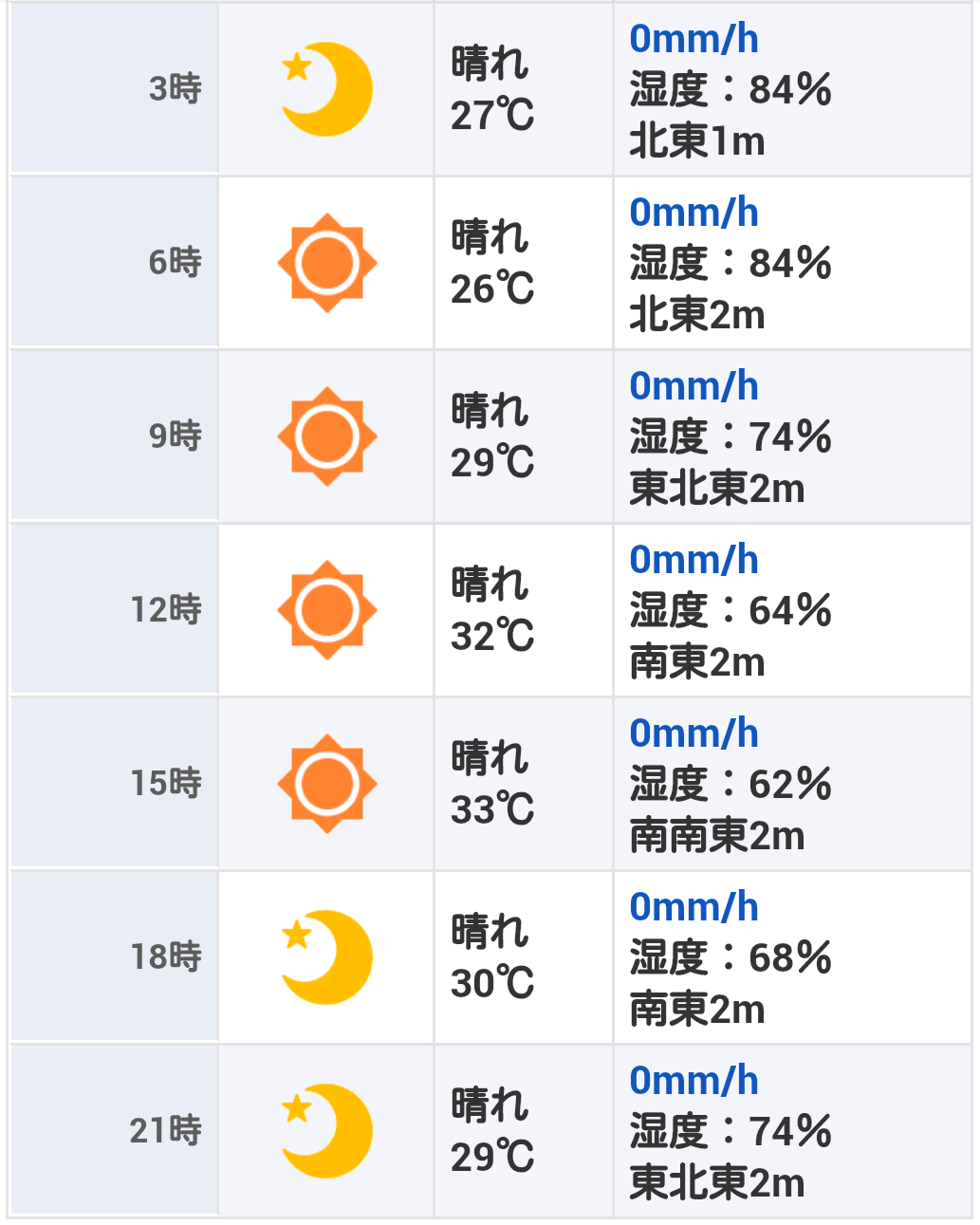Click the sunny icon at 12時

pyautogui.click(x=327, y=610)
